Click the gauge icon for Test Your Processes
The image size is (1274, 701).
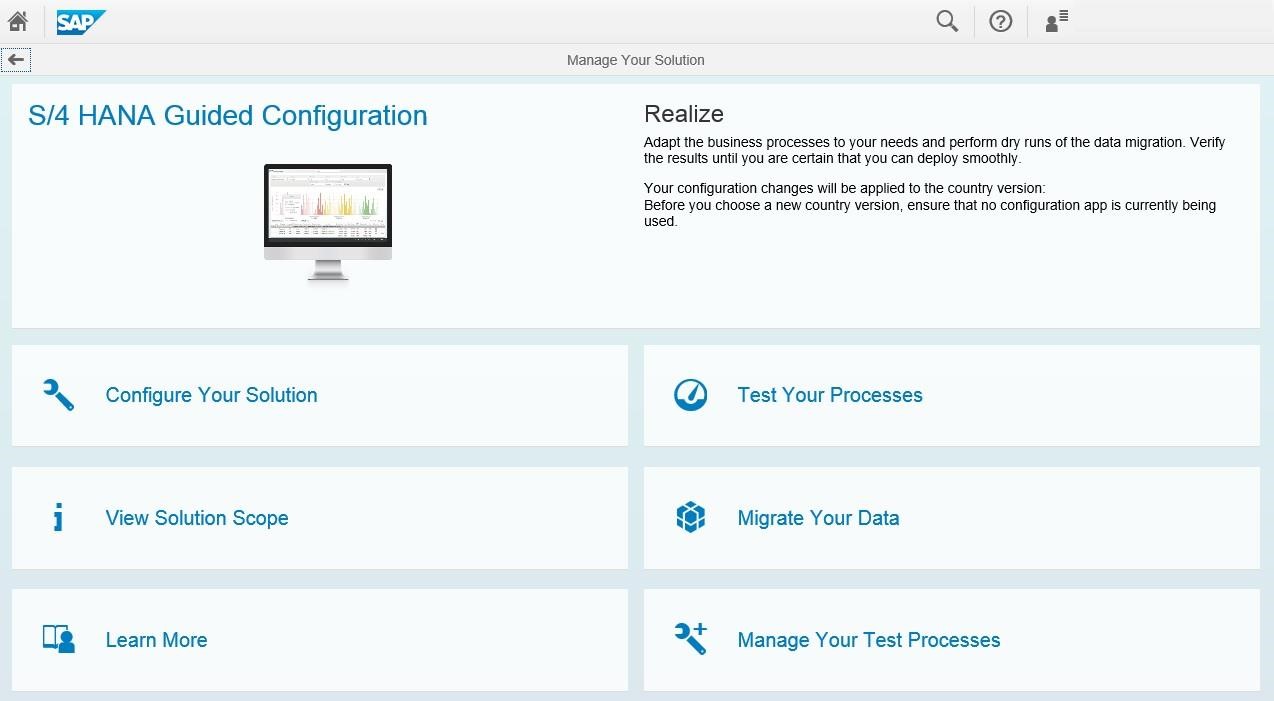point(691,395)
